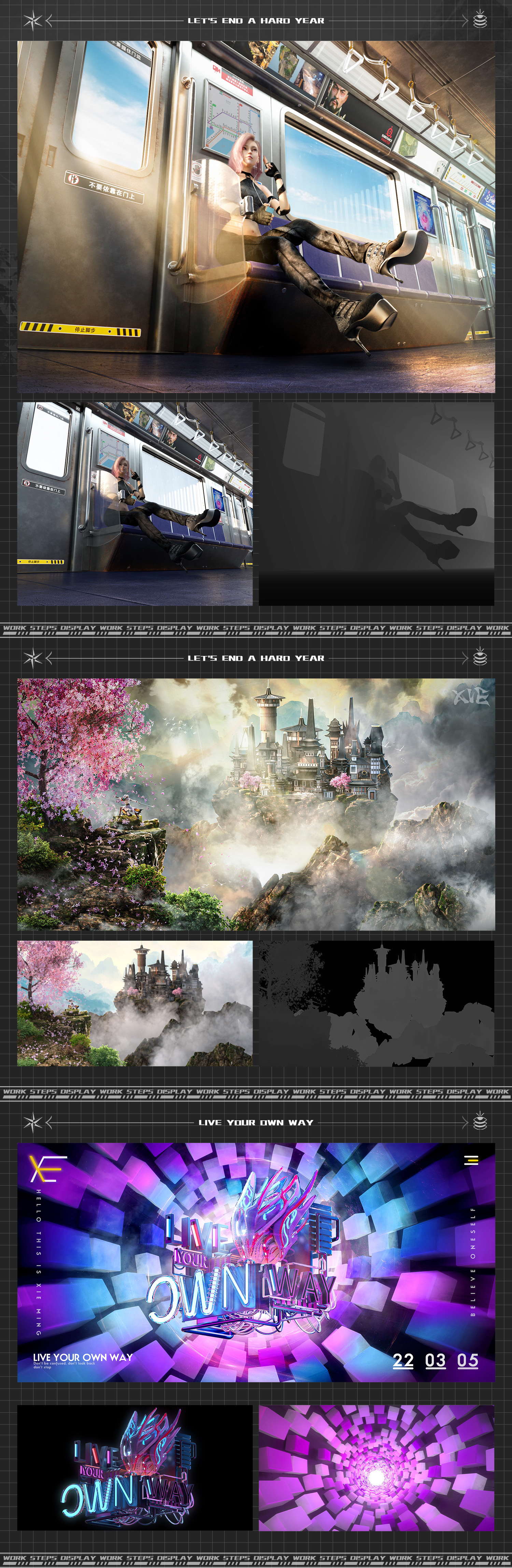Click the star icon in the header above the subway render
The image size is (512, 1568).
point(33,21)
